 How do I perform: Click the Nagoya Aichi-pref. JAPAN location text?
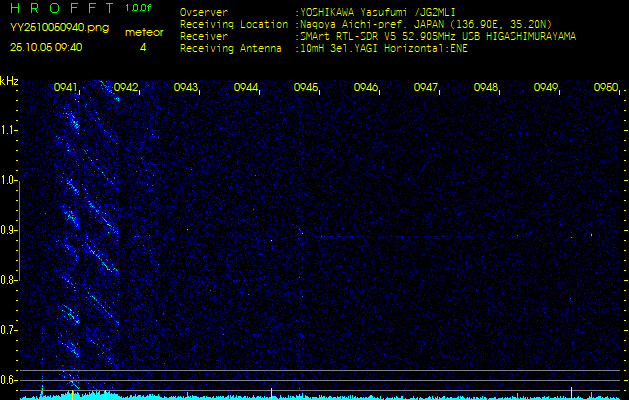pyautogui.click(x=426, y=24)
